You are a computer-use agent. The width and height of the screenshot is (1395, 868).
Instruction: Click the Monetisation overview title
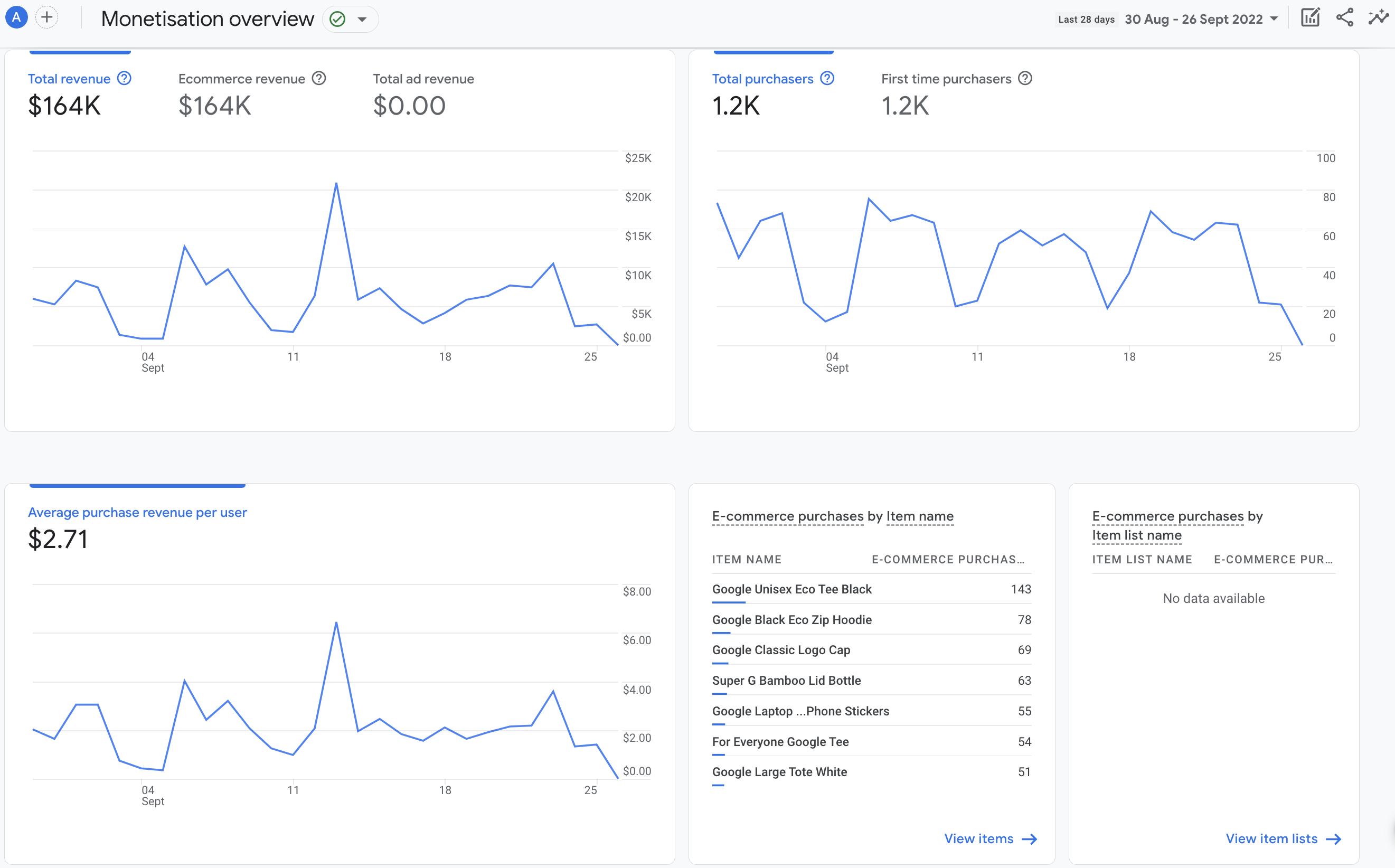(208, 19)
